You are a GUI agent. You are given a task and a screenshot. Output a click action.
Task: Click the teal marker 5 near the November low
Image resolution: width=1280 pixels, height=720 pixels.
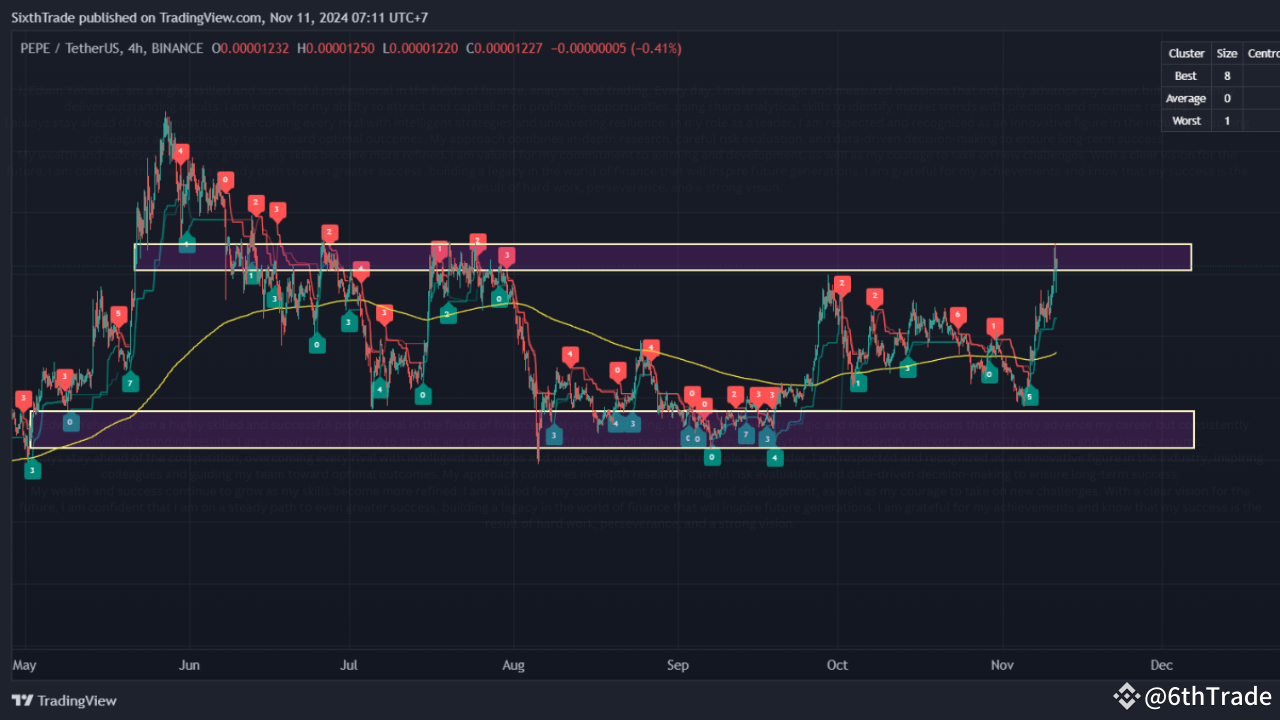1030,396
